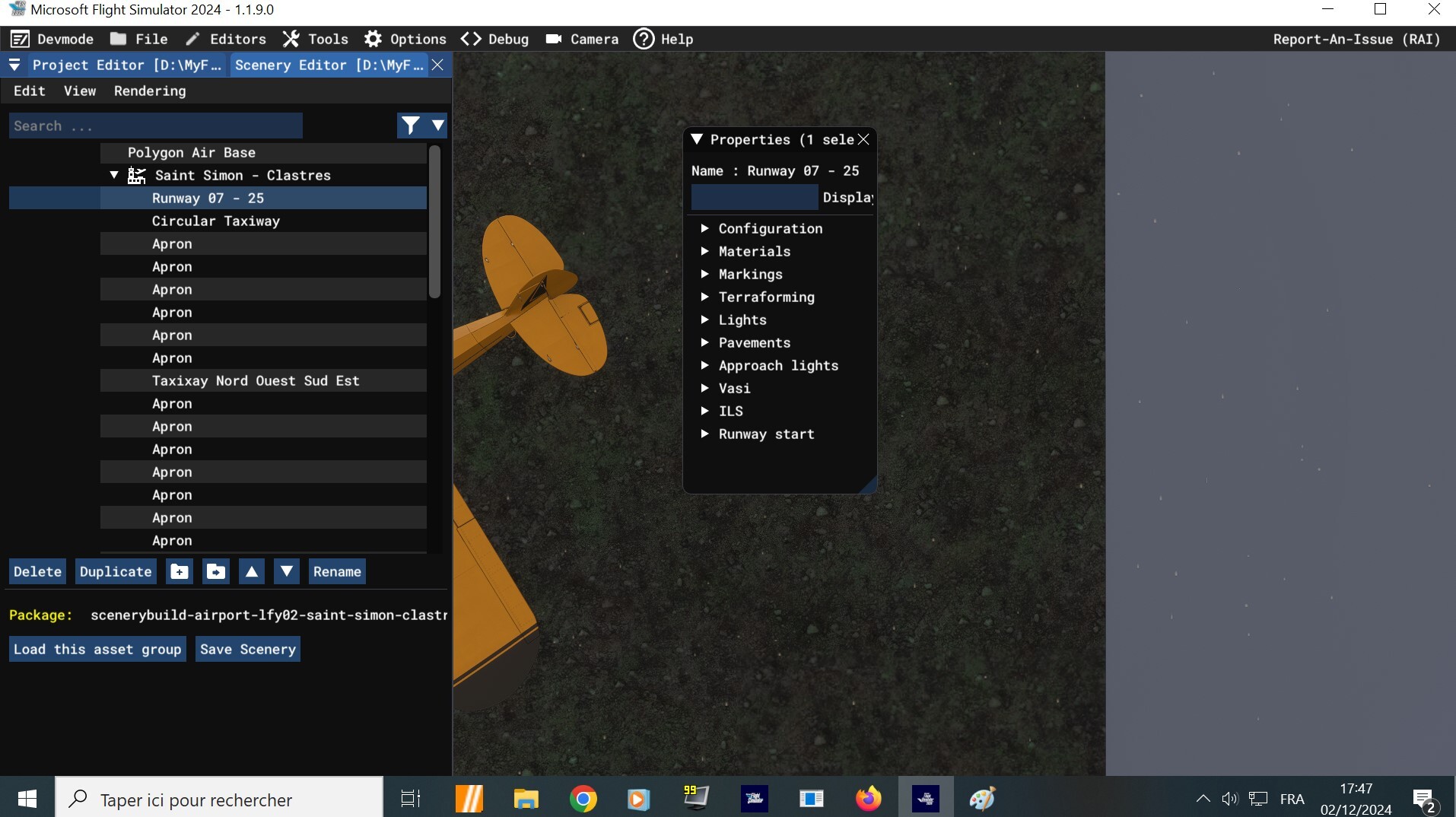
Task: Open Google Chrome from the taskbar
Action: pyautogui.click(x=583, y=799)
